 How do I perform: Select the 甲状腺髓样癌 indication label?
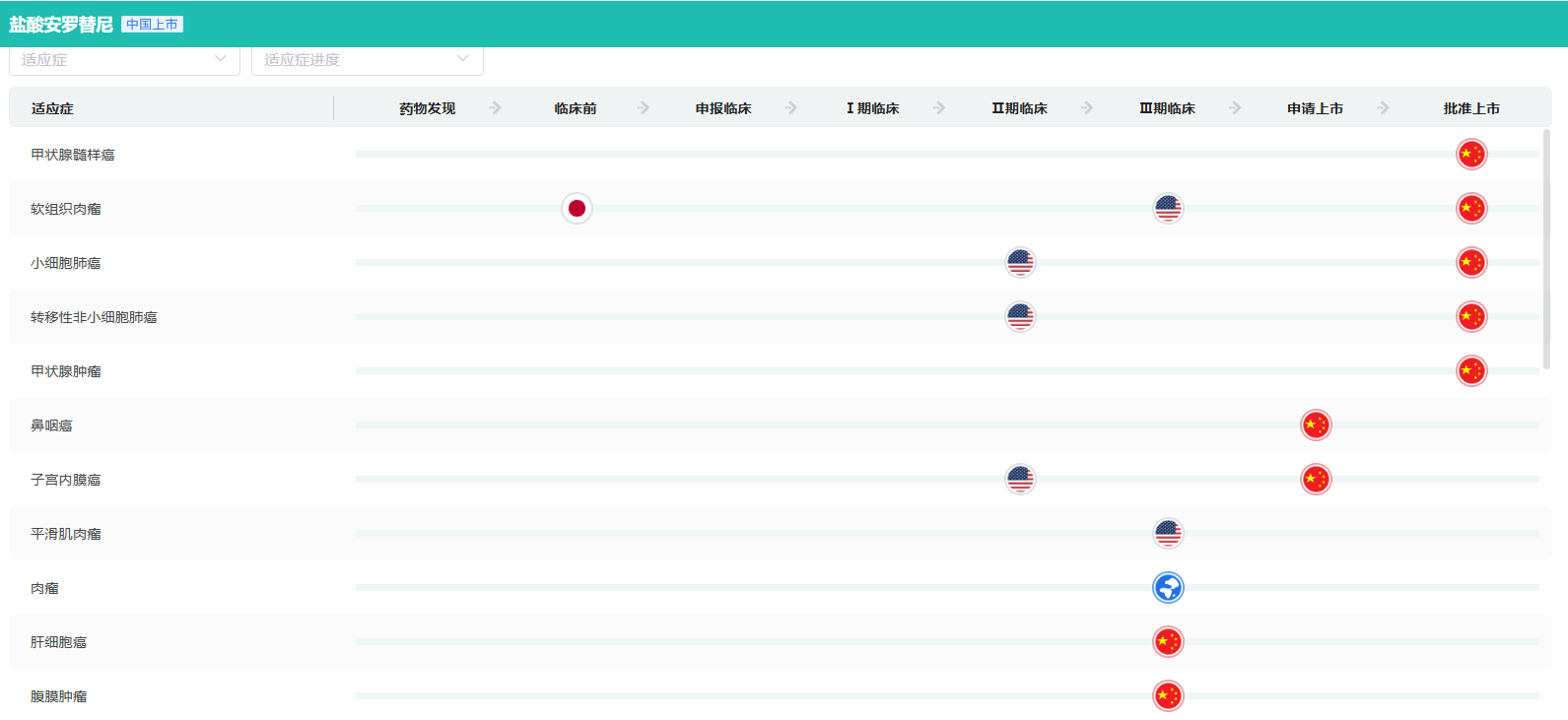click(73, 155)
